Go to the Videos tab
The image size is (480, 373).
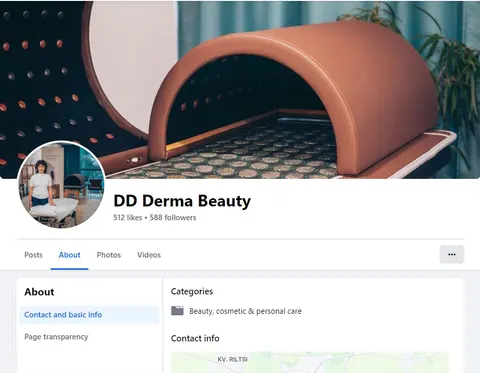click(x=149, y=255)
